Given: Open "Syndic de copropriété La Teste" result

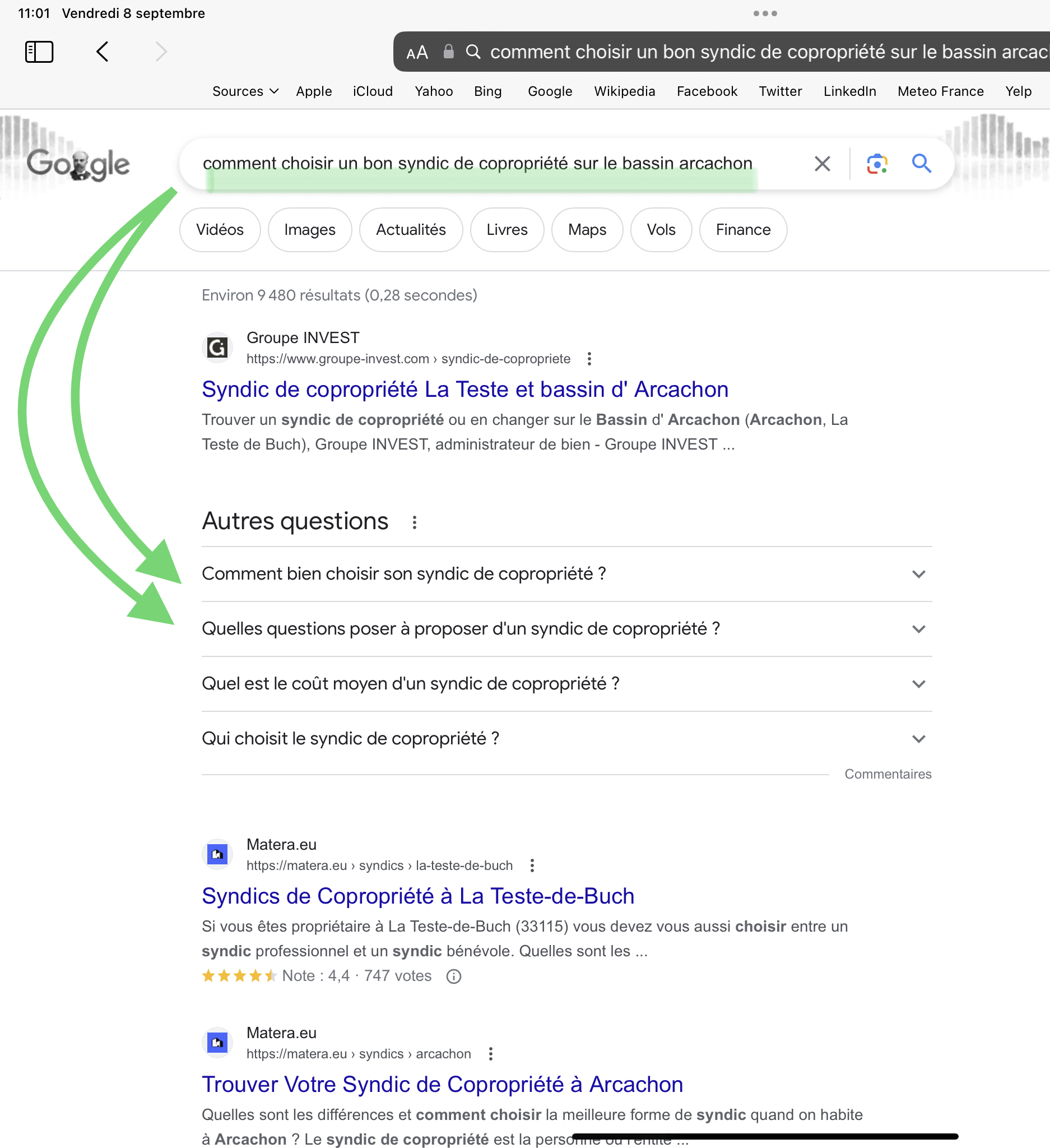Looking at the screenshot, I should coord(464,390).
